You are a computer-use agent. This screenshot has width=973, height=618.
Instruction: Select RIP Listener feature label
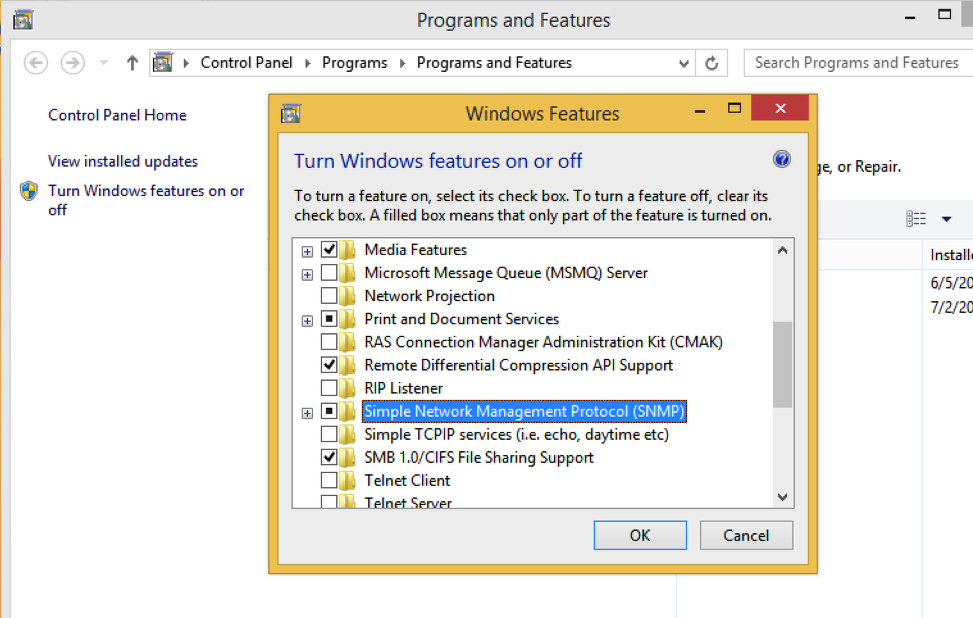tap(403, 388)
